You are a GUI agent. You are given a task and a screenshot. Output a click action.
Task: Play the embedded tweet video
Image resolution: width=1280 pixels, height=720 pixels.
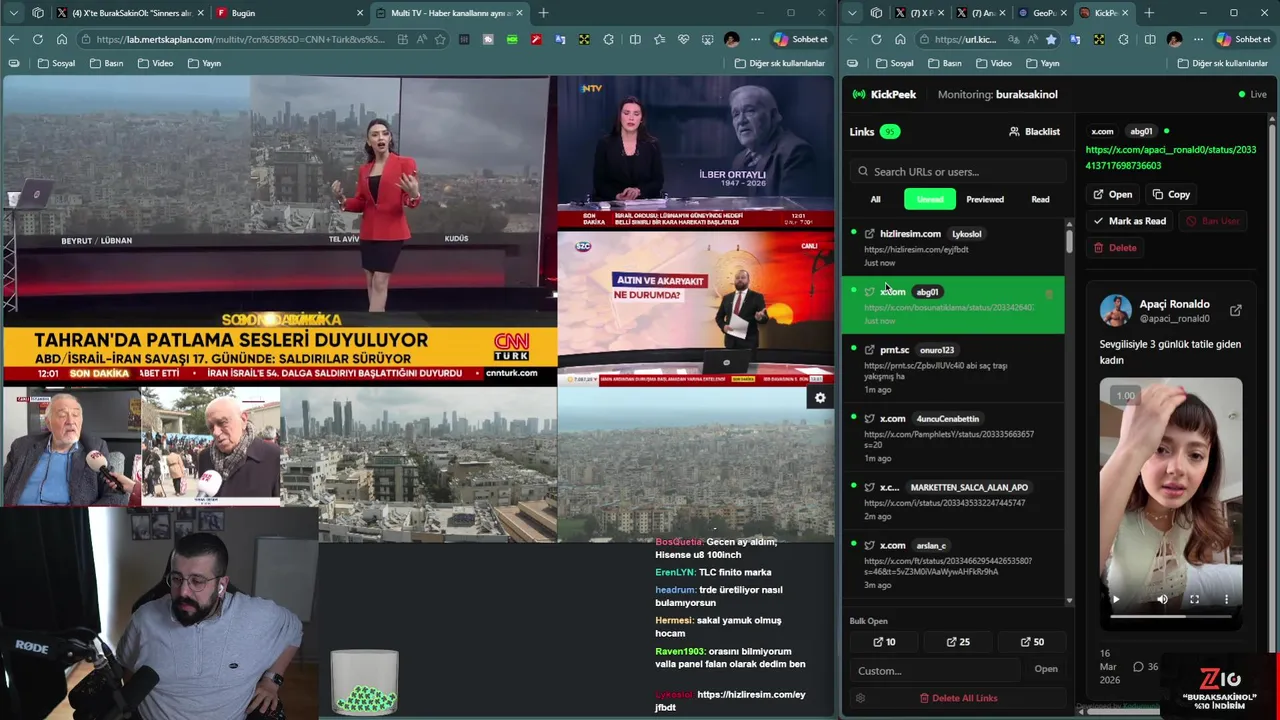[1116, 599]
